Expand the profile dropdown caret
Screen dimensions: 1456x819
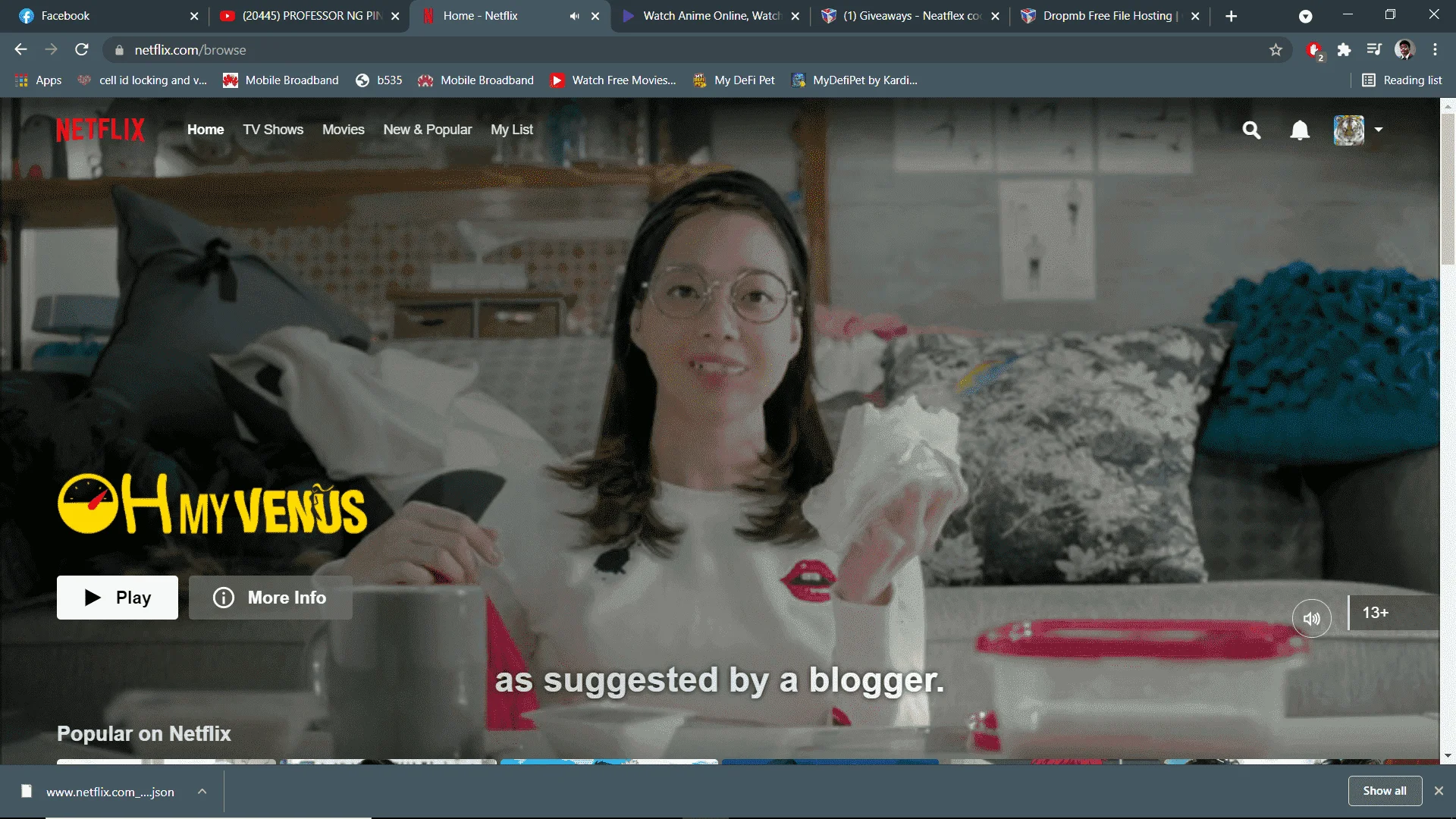pos(1379,130)
